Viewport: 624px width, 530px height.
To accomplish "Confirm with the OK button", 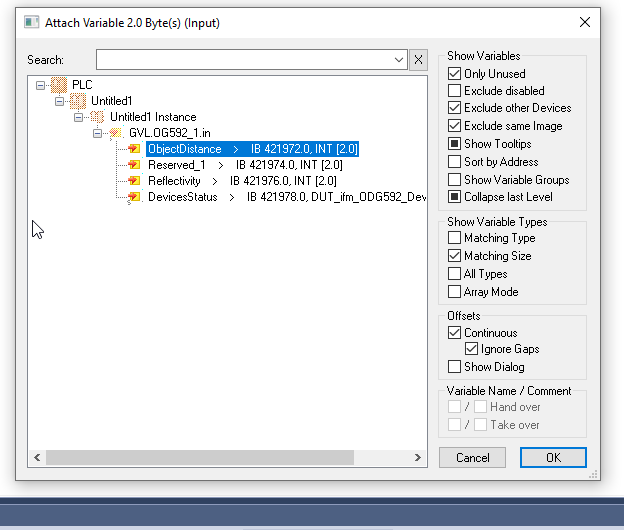I will click(x=553, y=458).
